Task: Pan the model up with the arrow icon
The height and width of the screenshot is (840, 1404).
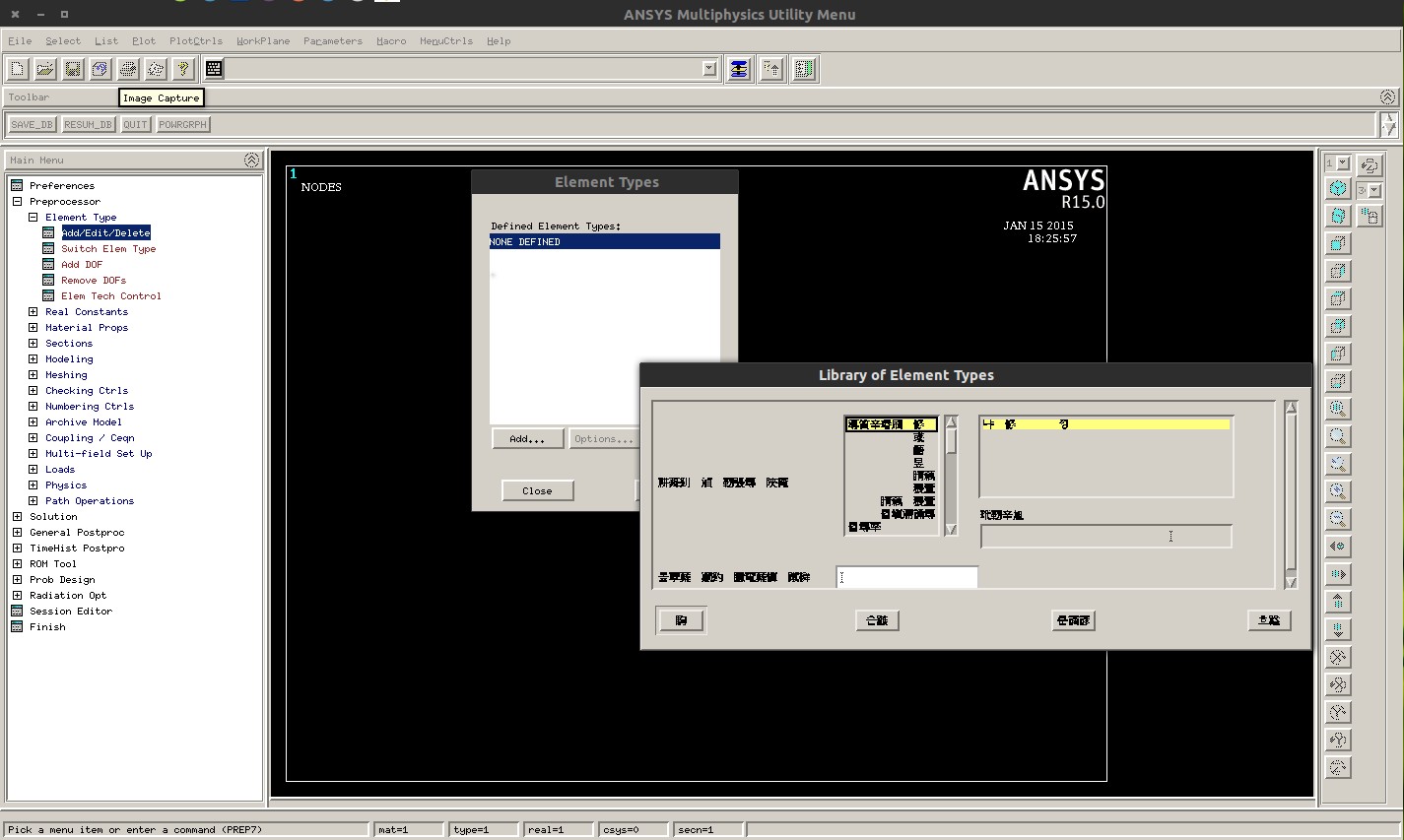Action: pyautogui.click(x=1338, y=602)
